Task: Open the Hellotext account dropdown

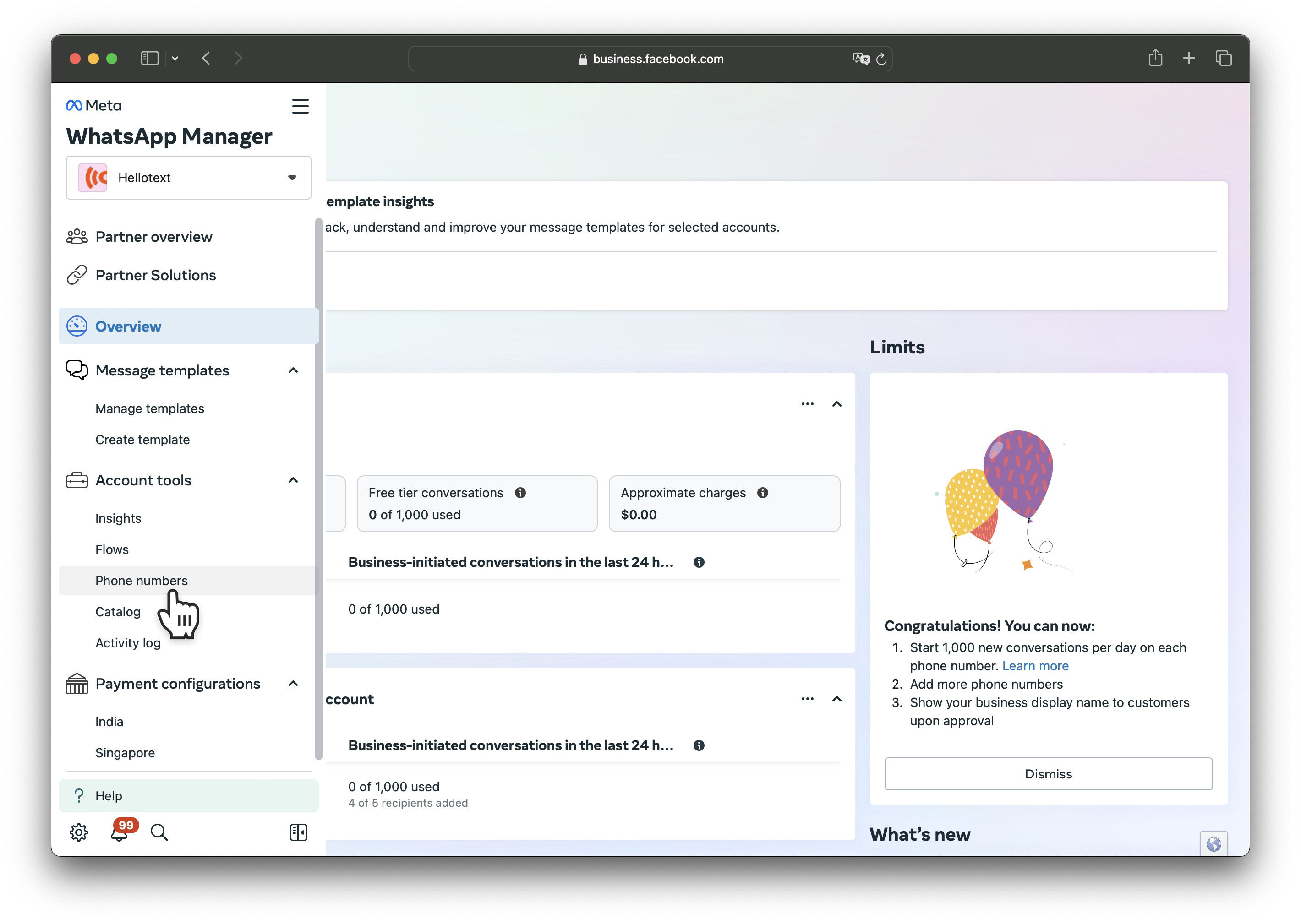Action: 188,178
